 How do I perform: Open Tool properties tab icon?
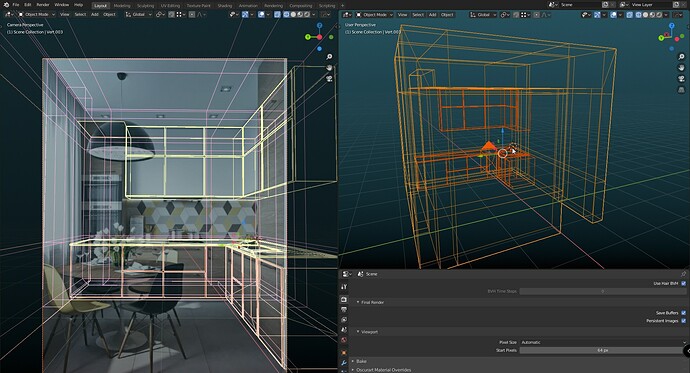coord(344,287)
